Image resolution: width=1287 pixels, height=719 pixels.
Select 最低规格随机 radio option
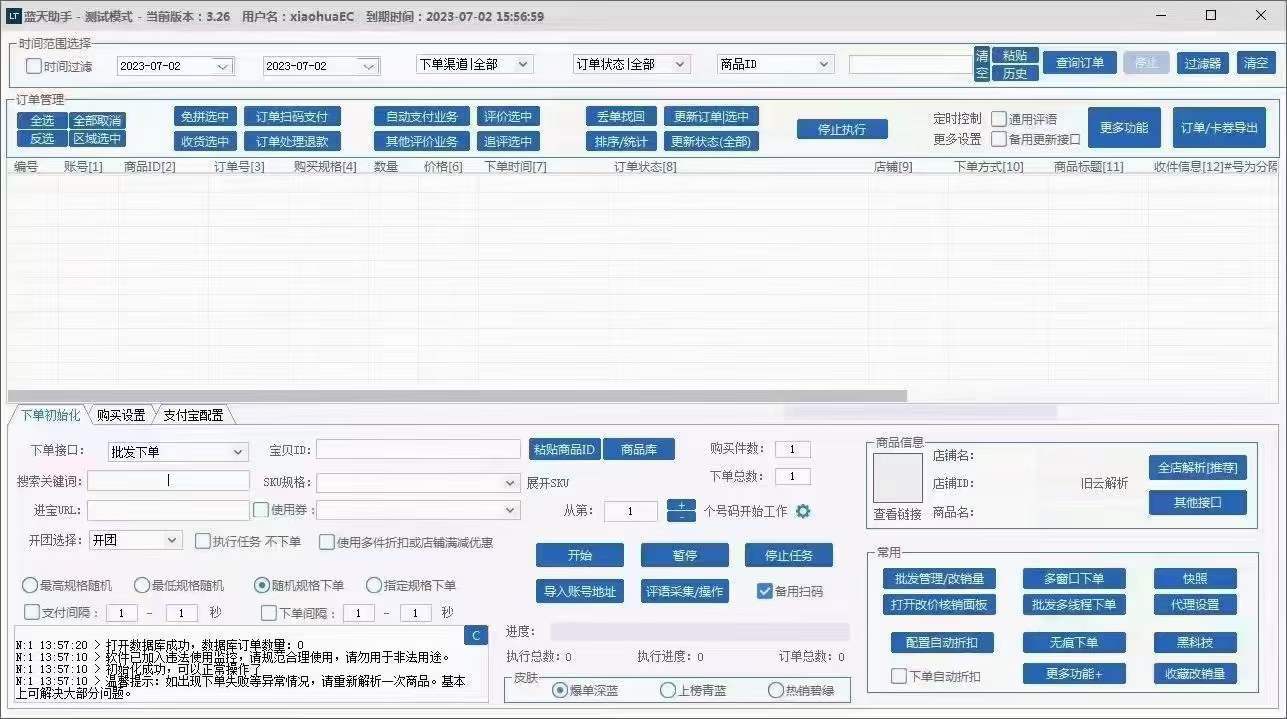[x=142, y=585]
